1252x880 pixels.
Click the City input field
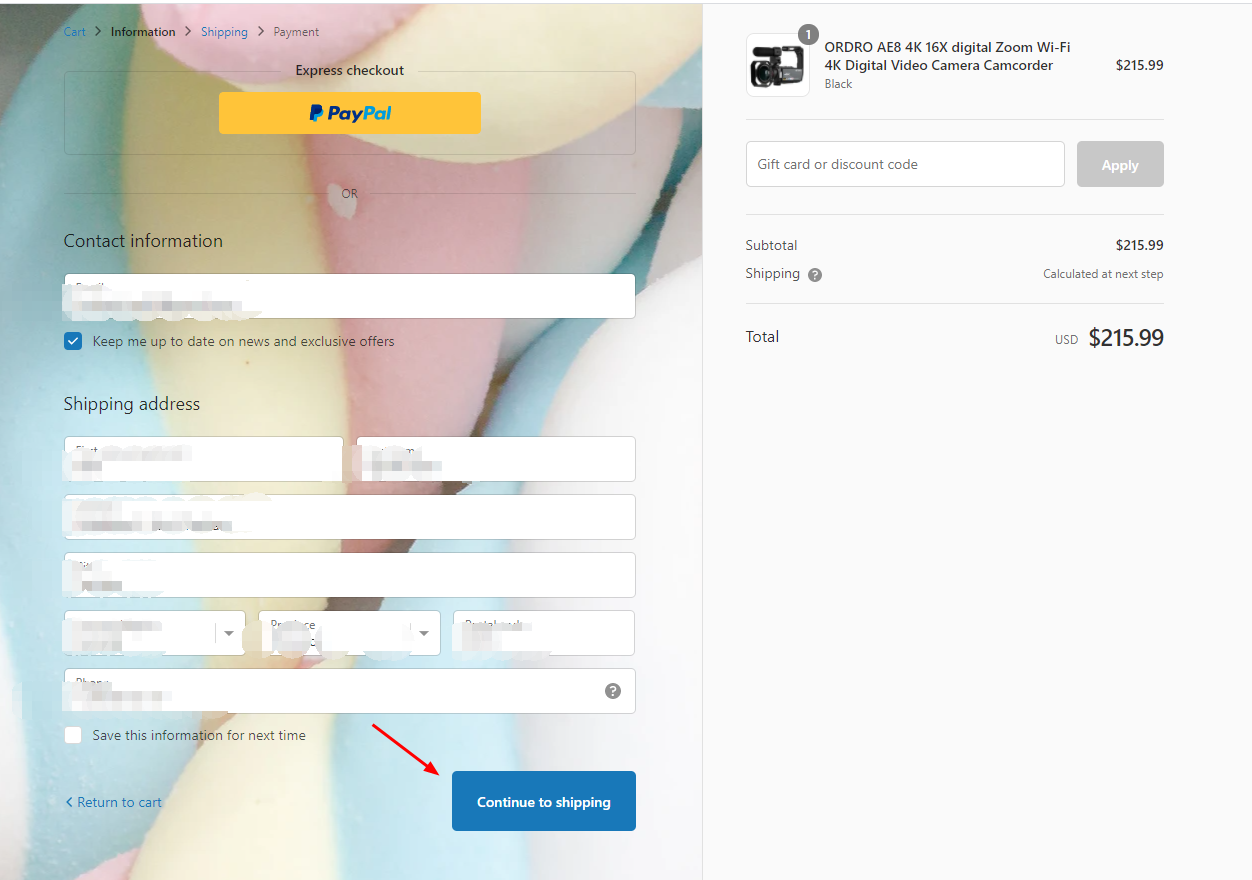pyautogui.click(x=350, y=575)
